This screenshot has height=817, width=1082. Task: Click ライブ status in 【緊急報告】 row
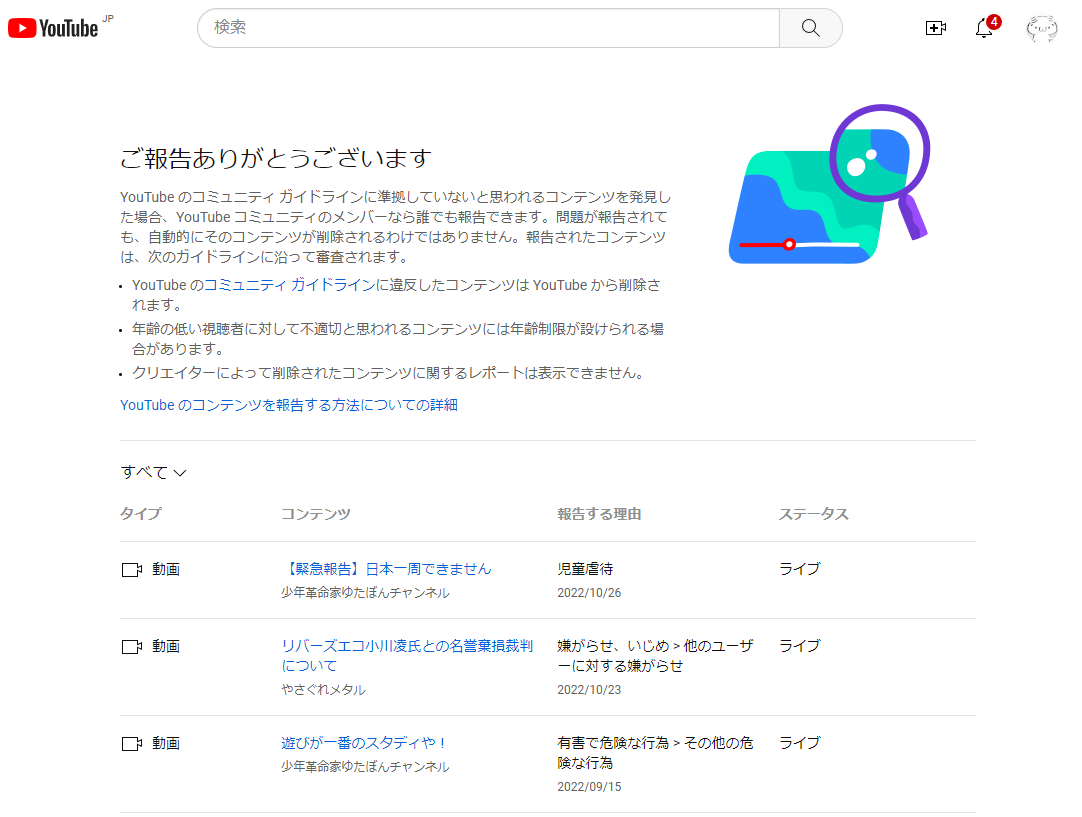(800, 569)
